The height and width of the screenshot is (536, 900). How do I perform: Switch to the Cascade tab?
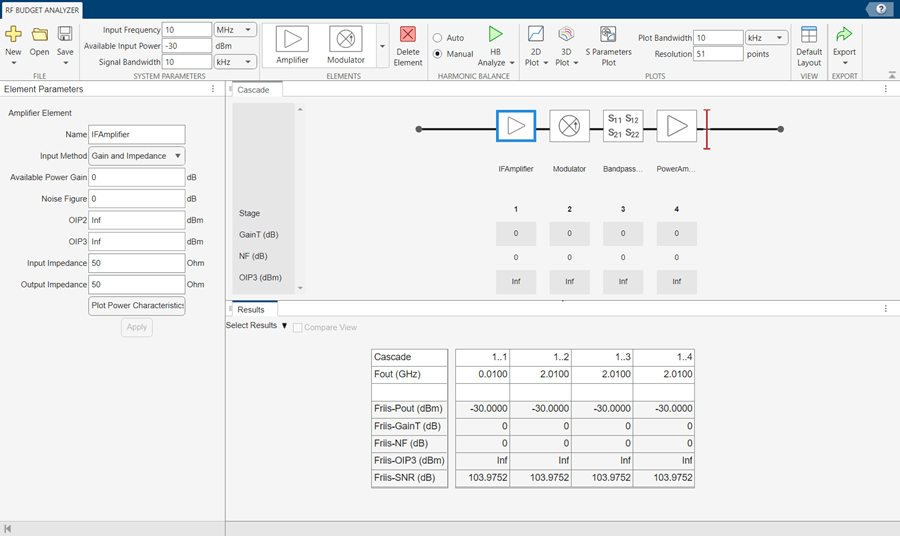[253, 89]
